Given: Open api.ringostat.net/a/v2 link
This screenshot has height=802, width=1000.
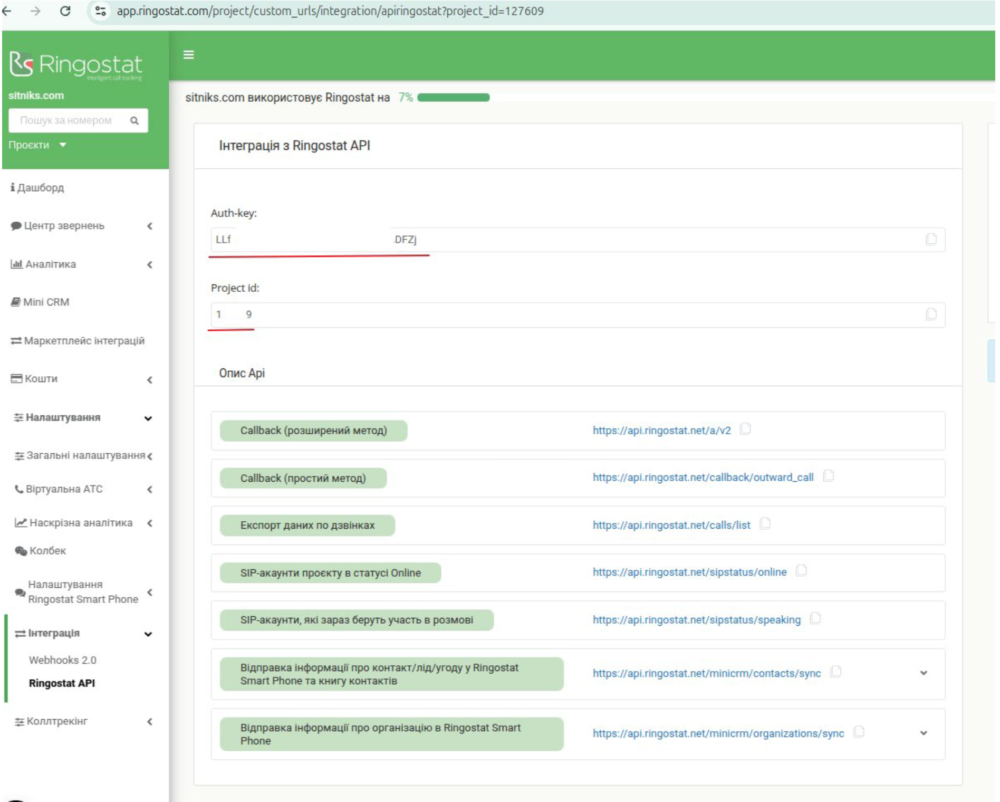Looking at the screenshot, I should point(661,430).
